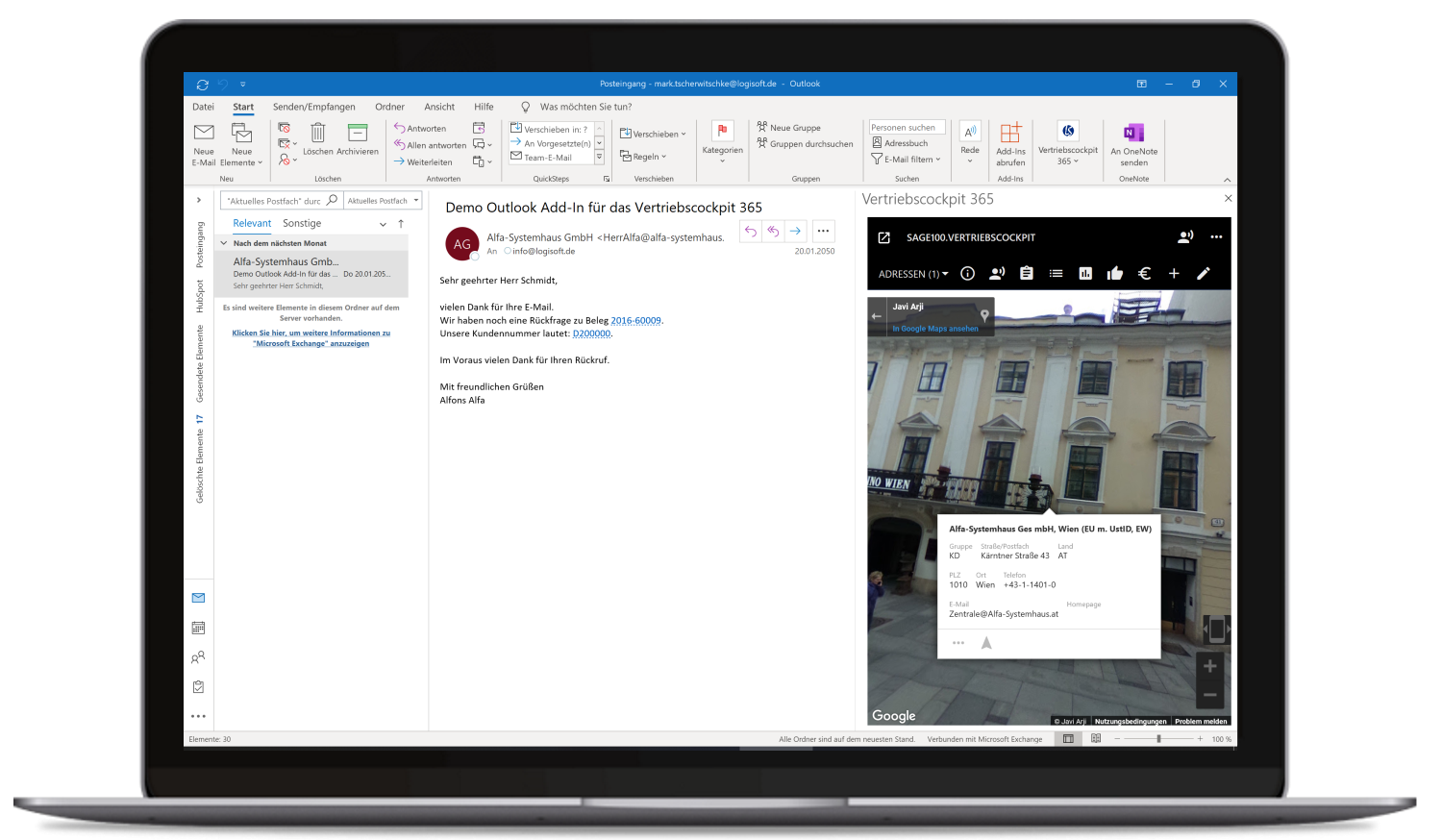Forward the email with Weiterleiten
This screenshot has height=840, width=1442.
click(423, 161)
